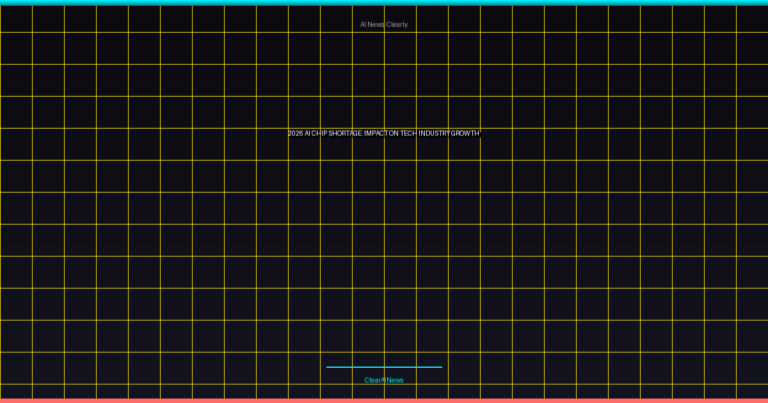Click the salmon bar along the bottom edge

pos(384,400)
